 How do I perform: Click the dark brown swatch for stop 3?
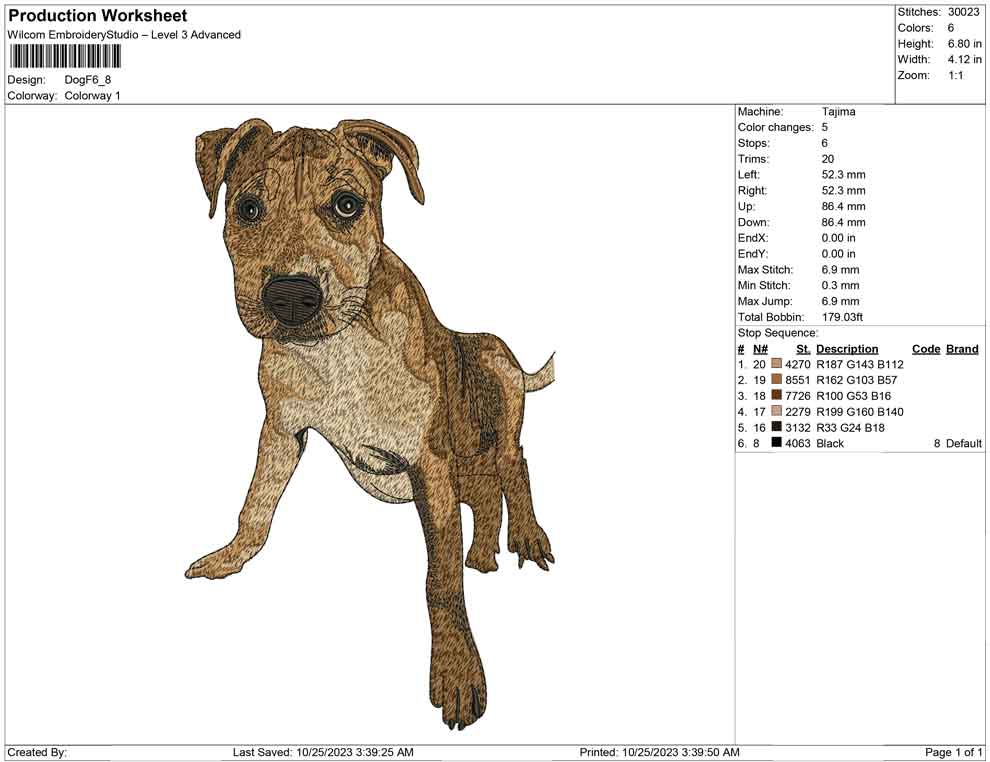[x=776, y=395]
